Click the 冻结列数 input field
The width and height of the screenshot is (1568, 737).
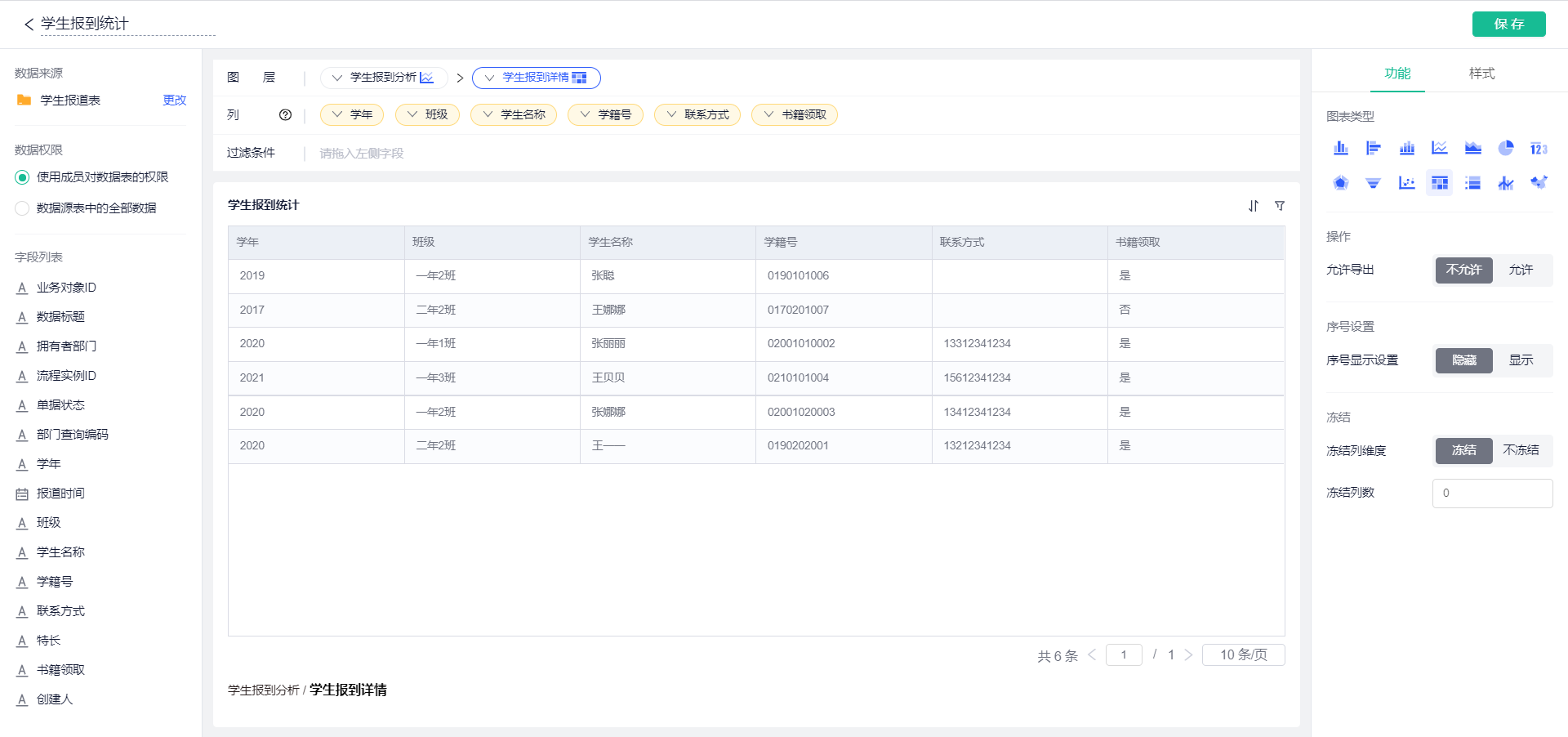pyautogui.click(x=1492, y=493)
